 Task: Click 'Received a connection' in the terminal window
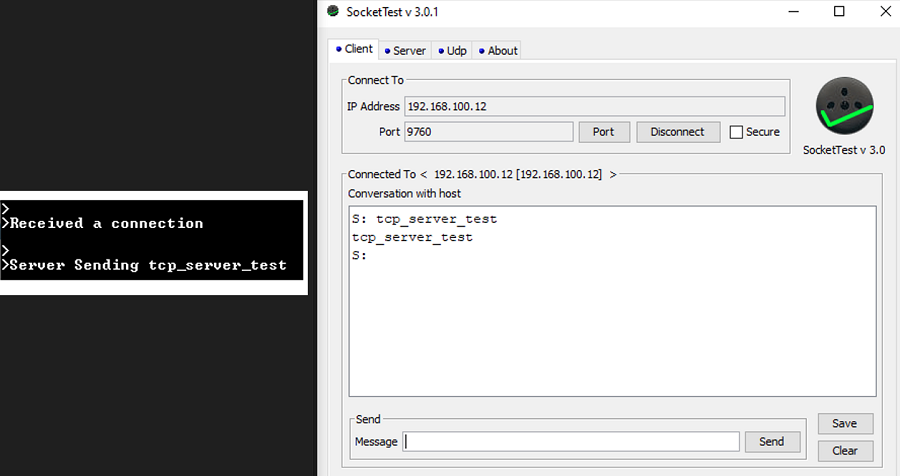coord(107,223)
